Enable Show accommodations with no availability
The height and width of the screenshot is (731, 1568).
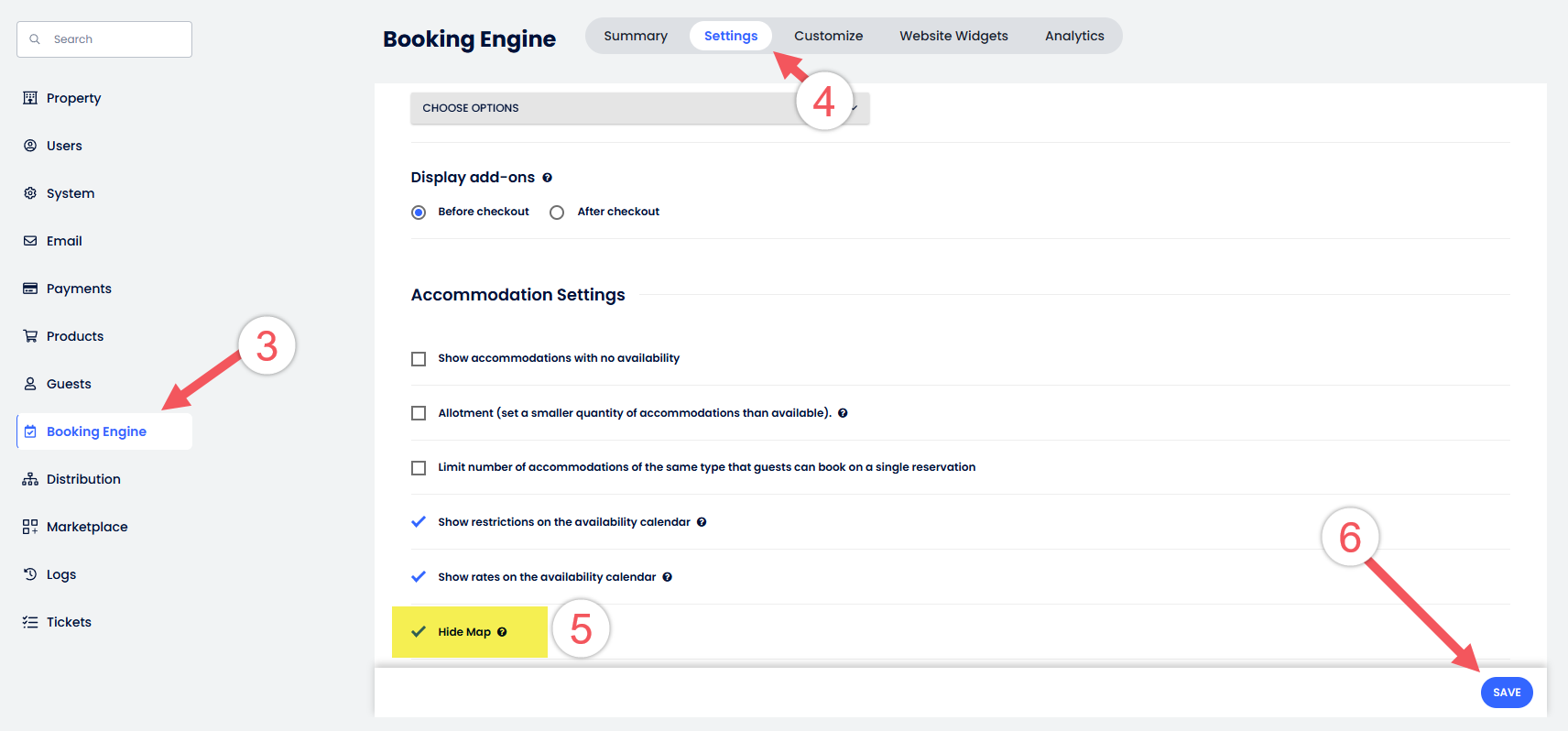(419, 359)
